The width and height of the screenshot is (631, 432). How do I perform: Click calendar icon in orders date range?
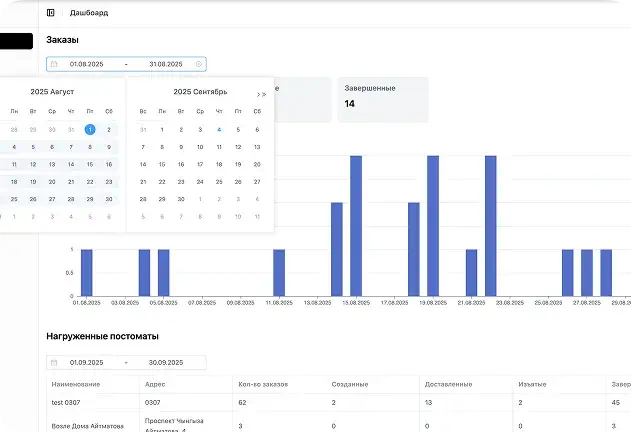point(55,64)
